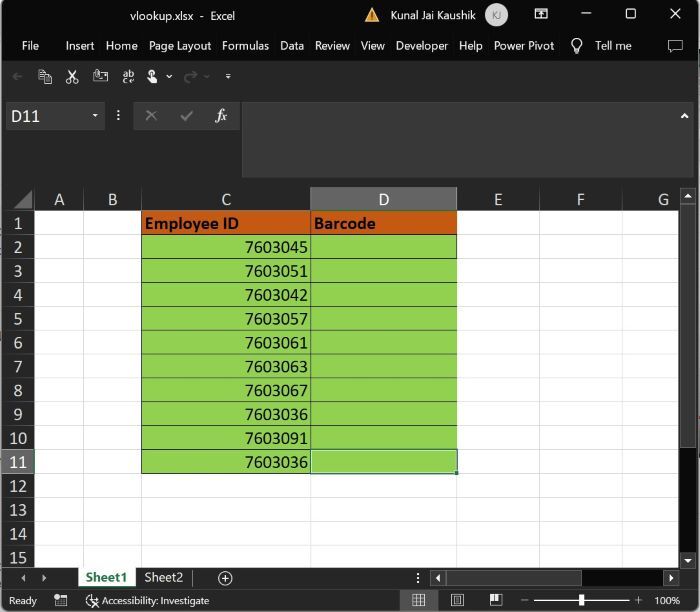700x612 pixels.
Task: Switch to the Sheet2 tab
Action: pos(163,578)
